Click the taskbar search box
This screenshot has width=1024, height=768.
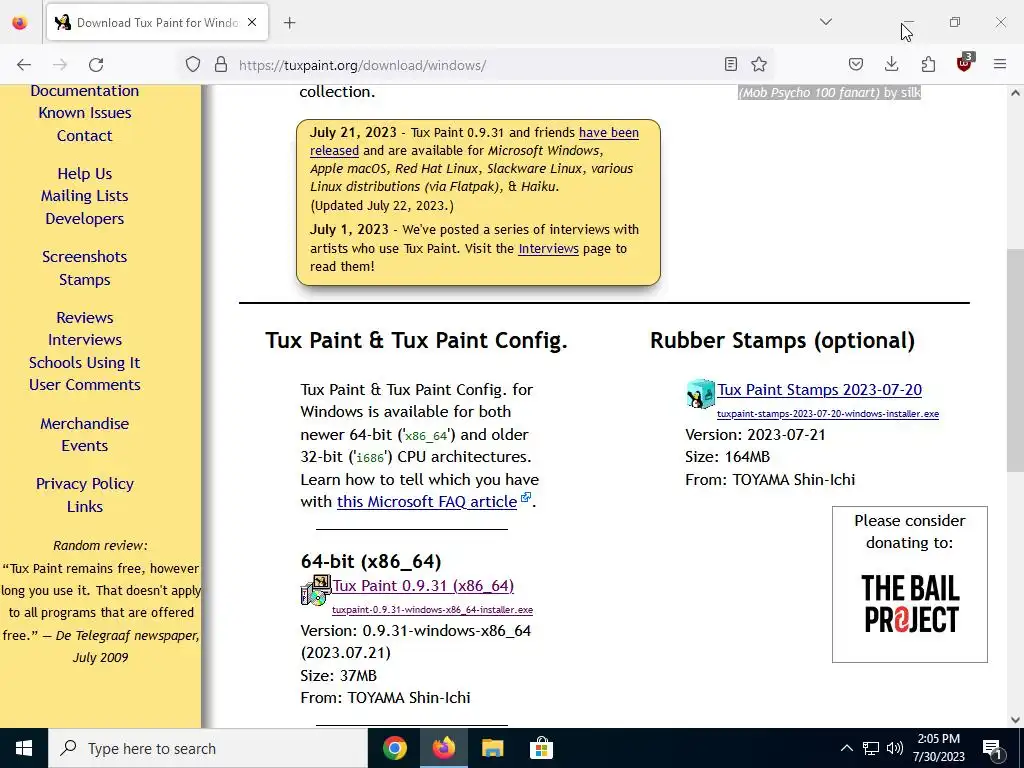coord(208,748)
